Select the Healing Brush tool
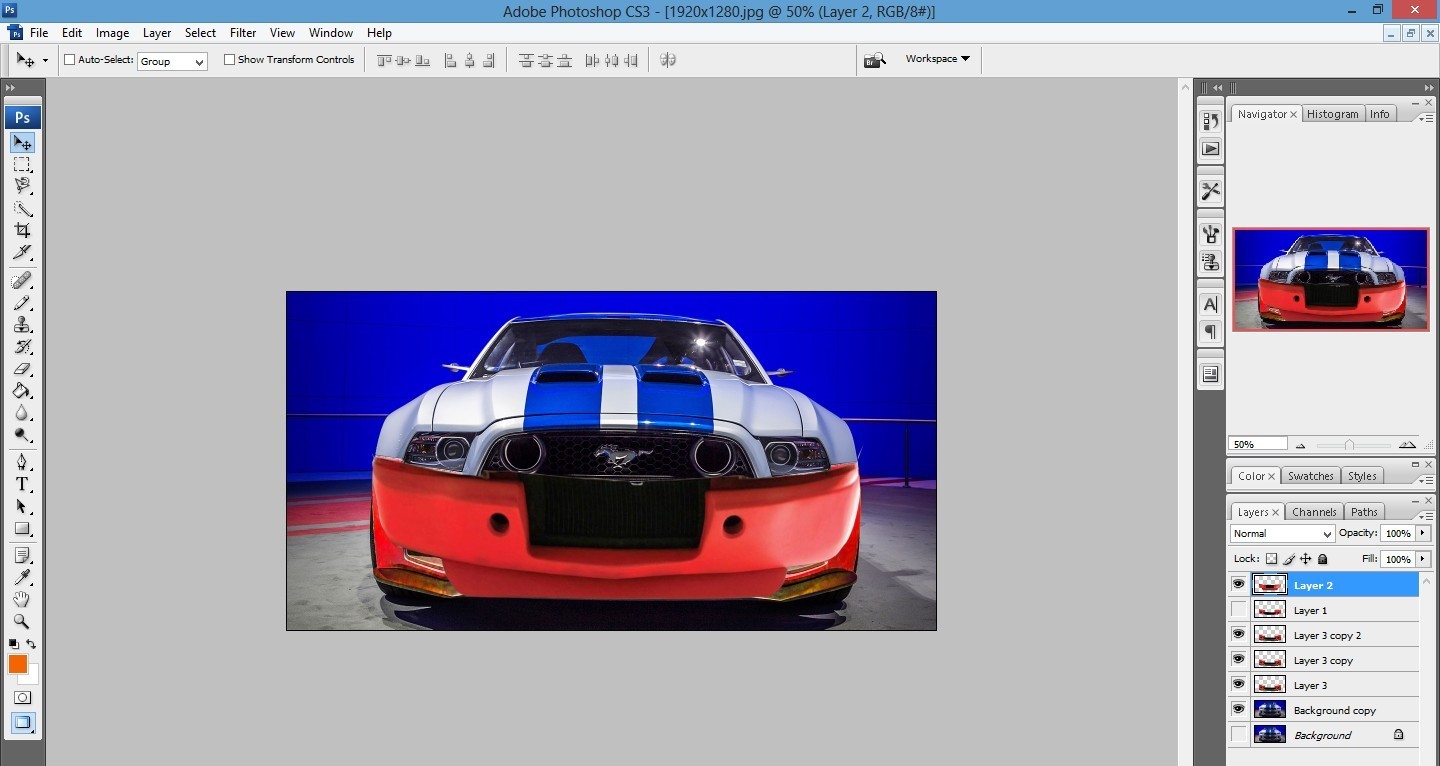This screenshot has width=1440, height=766. tap(22, 280)
